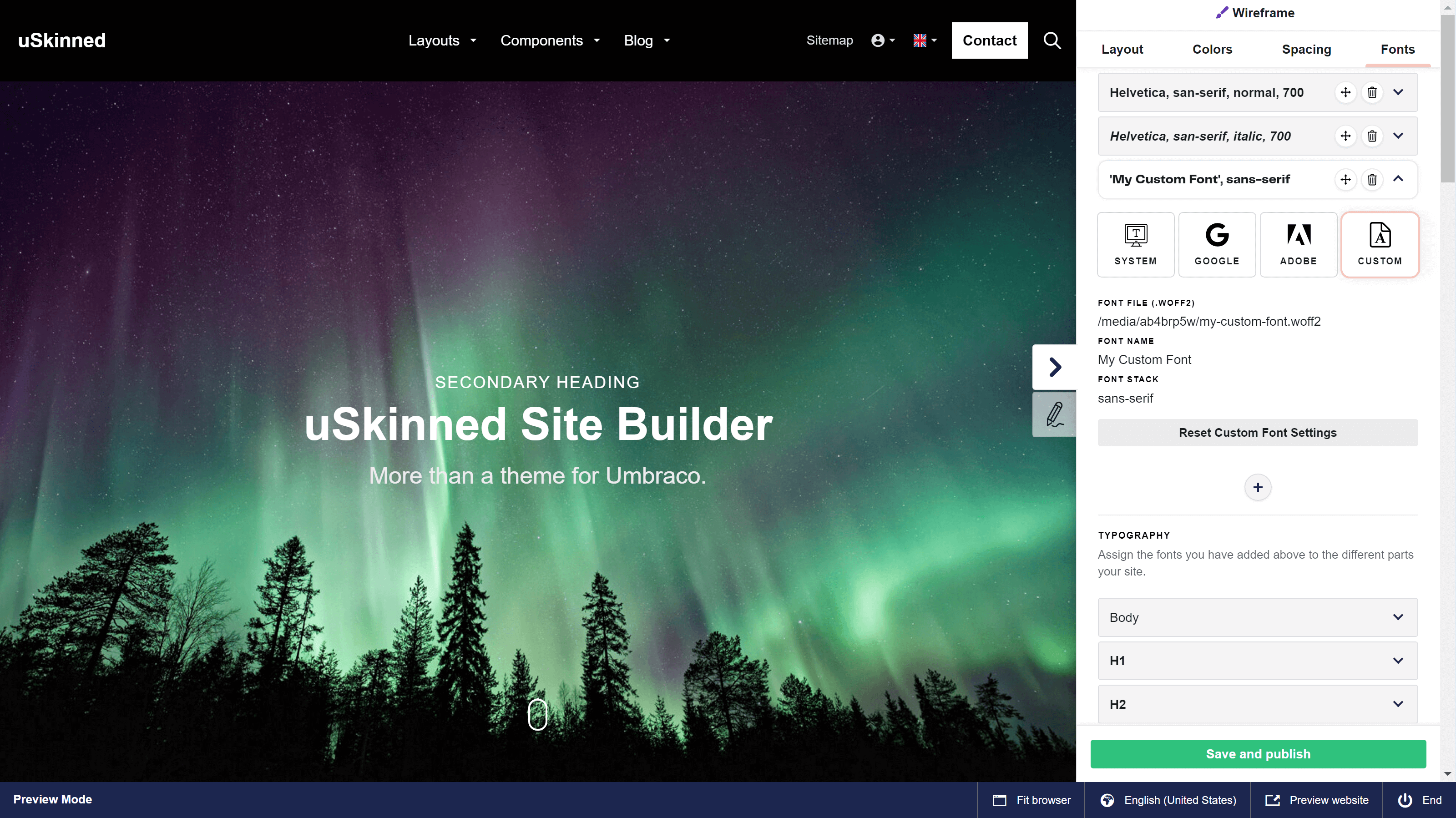The image size is (1456, 818).
Task: Click the 'SECONDARY HEADING' text
Action: pyautogui.click(x=537, y=382)
